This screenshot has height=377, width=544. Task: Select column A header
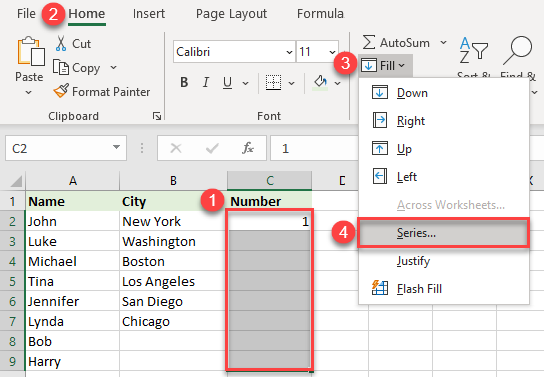point(73,181)
